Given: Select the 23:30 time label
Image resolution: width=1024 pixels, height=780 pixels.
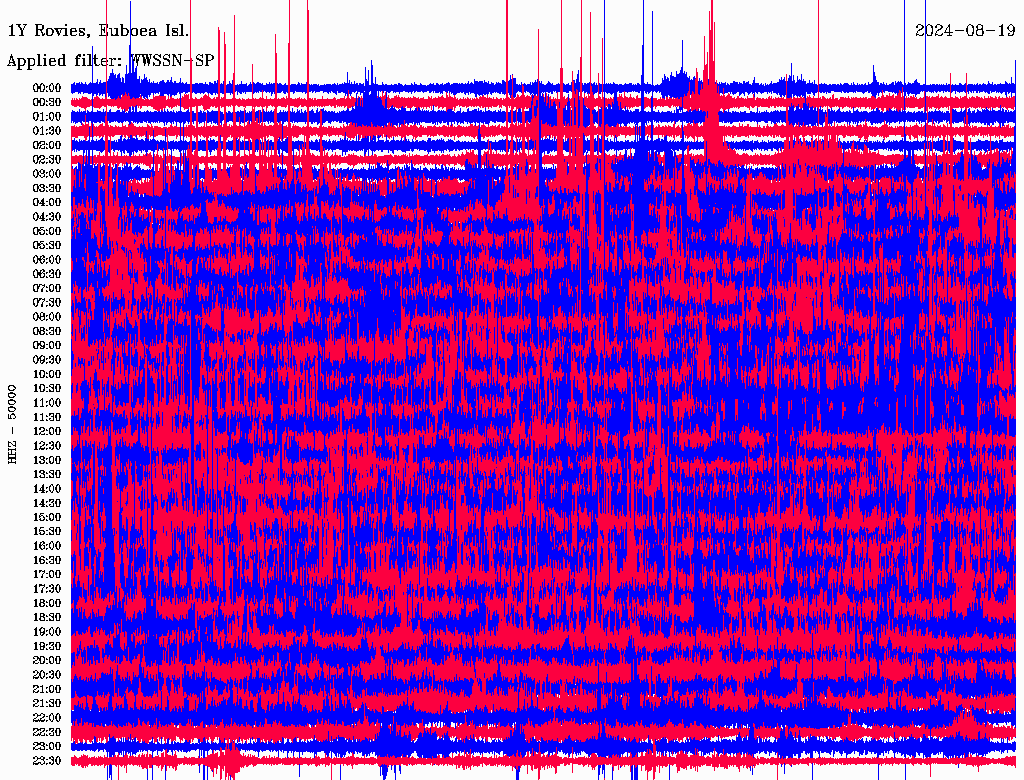Looking at the screenshot, I should click(x=47, y=760).
